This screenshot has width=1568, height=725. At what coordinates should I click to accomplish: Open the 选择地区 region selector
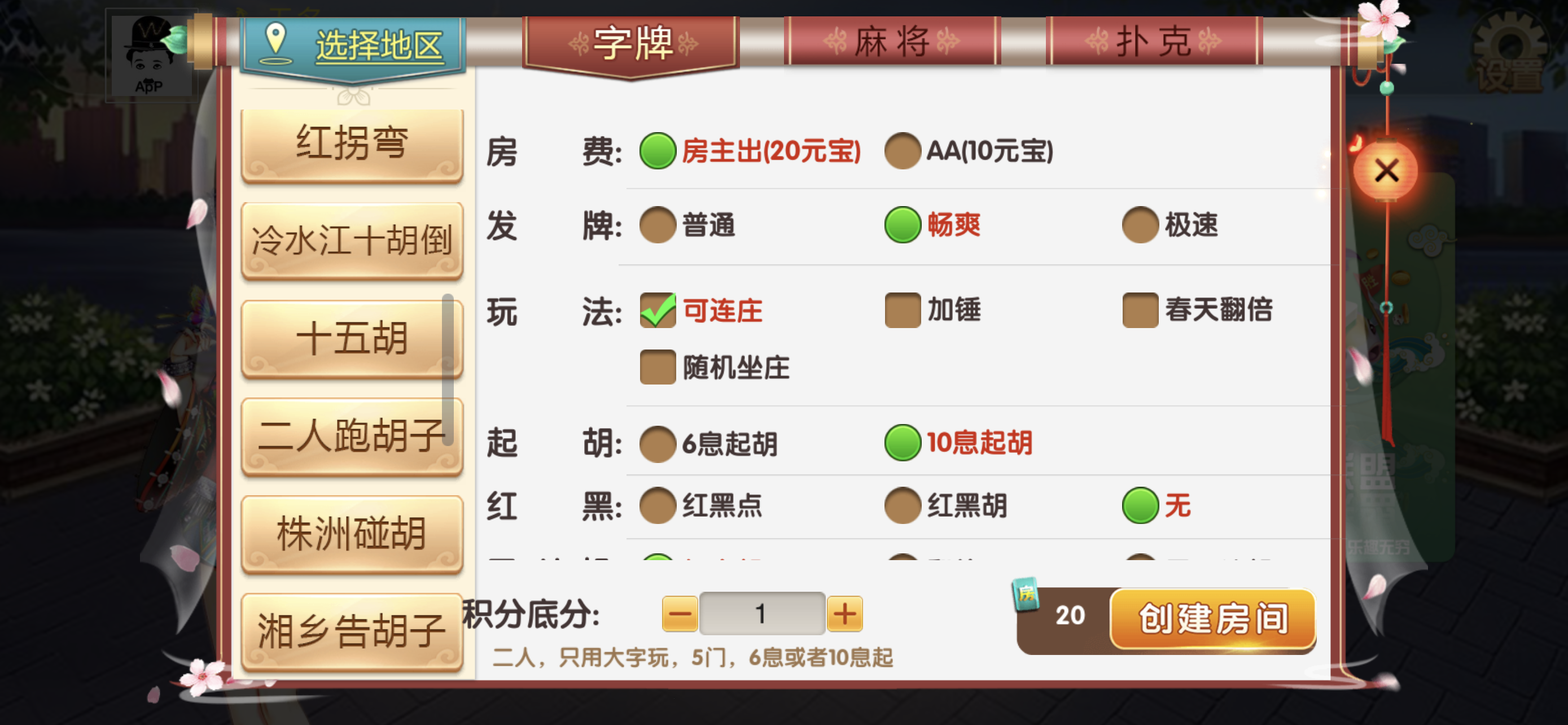[353, 46]
